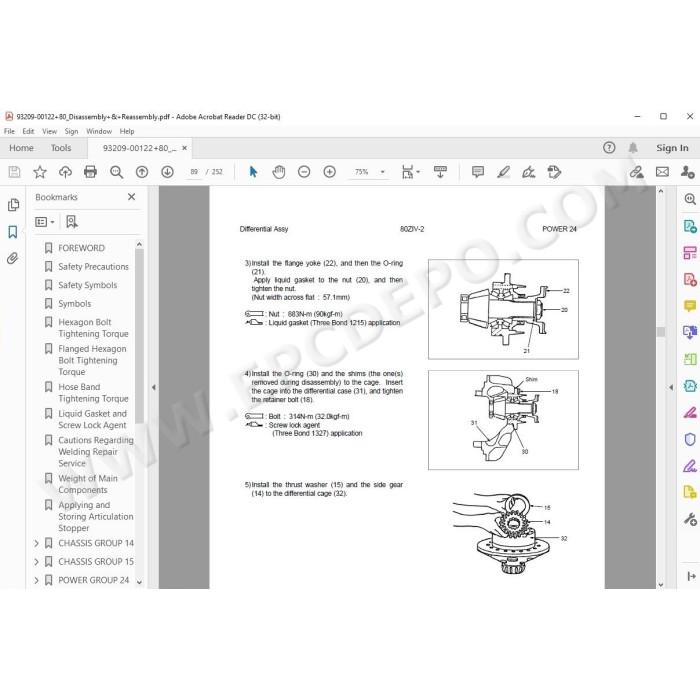Open the More Tools wrench icon
Viewport: 700px width, 700px height.
click(690, 519)
